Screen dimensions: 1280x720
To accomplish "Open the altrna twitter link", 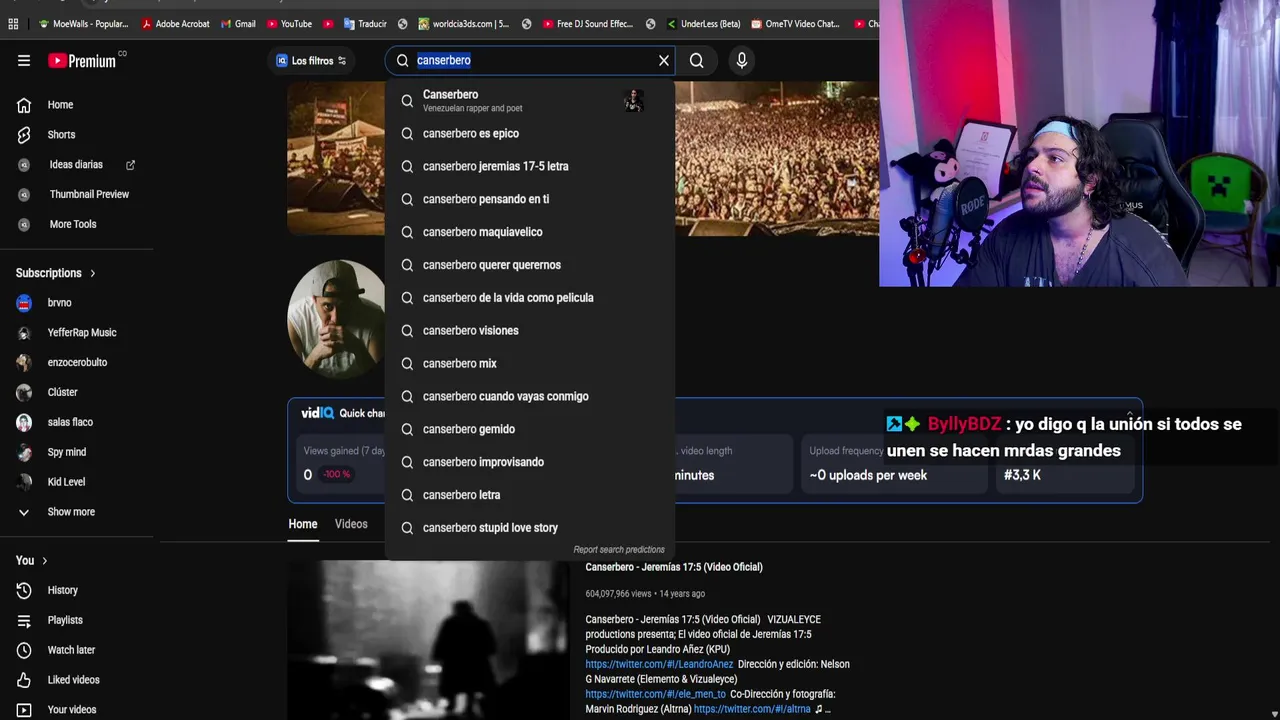I will tap(752, 709).
